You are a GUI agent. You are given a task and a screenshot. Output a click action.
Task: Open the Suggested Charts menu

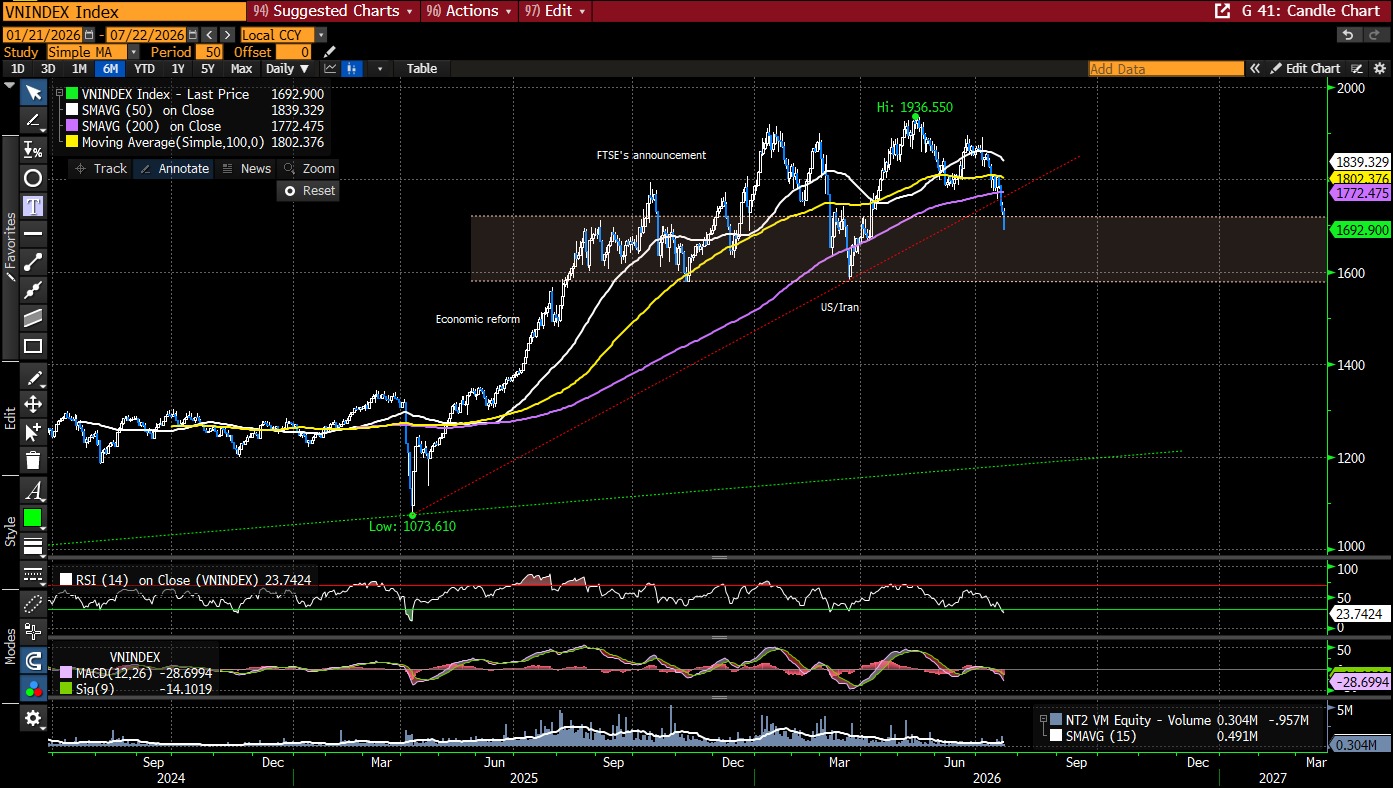[x=333, y=11]
